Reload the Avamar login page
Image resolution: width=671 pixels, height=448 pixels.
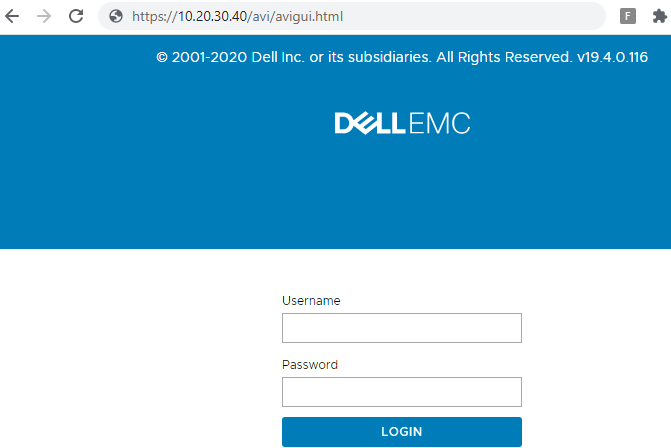tap(76, 16)
